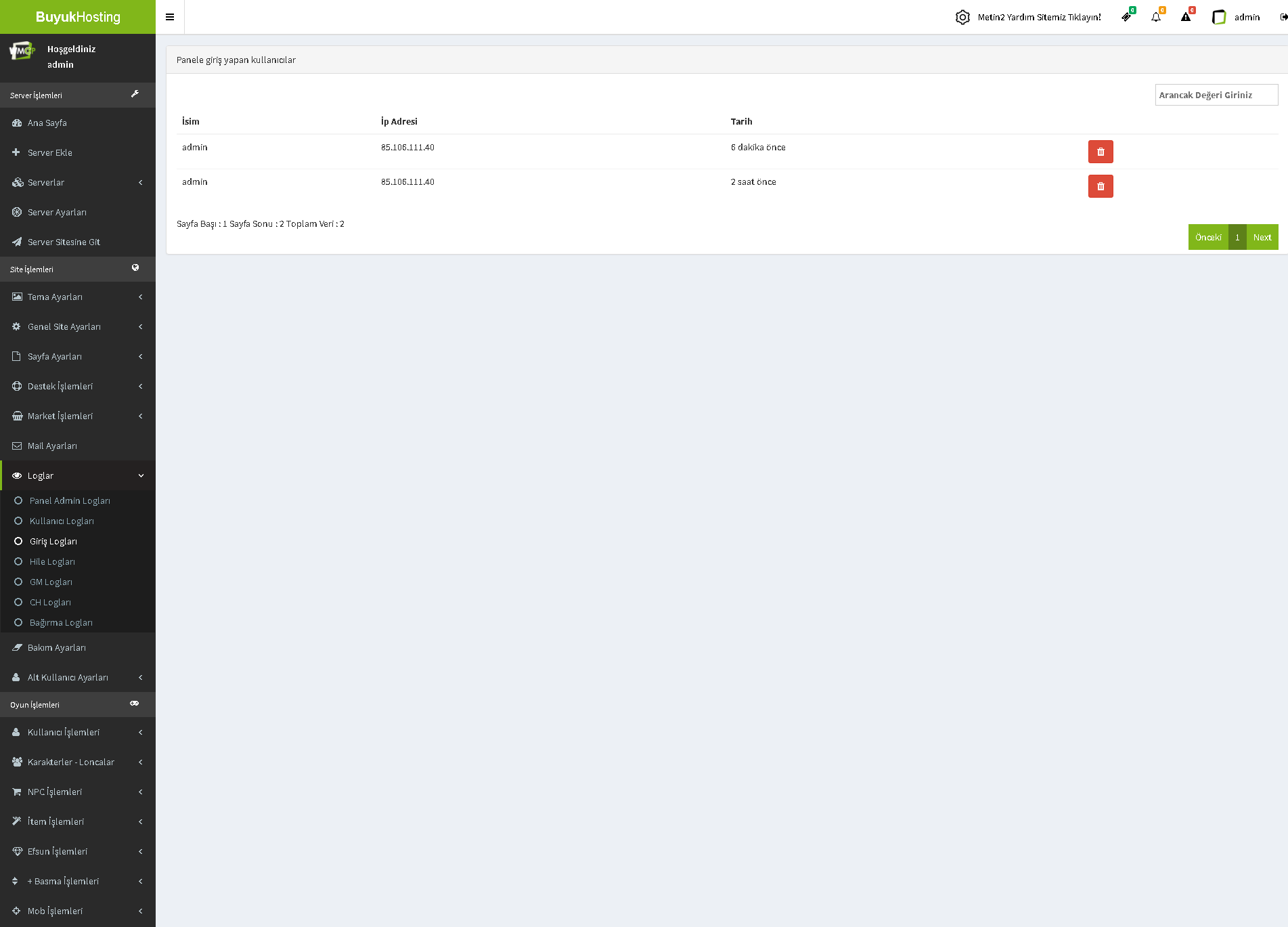The width and height of the screenshot is (1288, 927).
Task: Click the gear icon beside Metin2 Yardım
Action: 962,17
